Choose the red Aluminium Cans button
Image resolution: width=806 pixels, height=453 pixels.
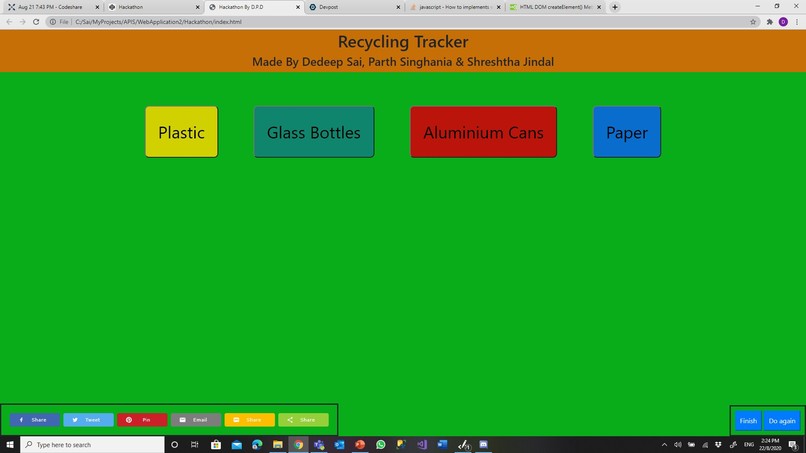(x=483, y=132)
